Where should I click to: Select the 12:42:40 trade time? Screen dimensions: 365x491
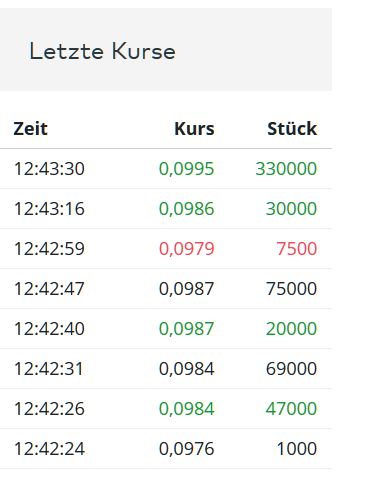[49, 329]
